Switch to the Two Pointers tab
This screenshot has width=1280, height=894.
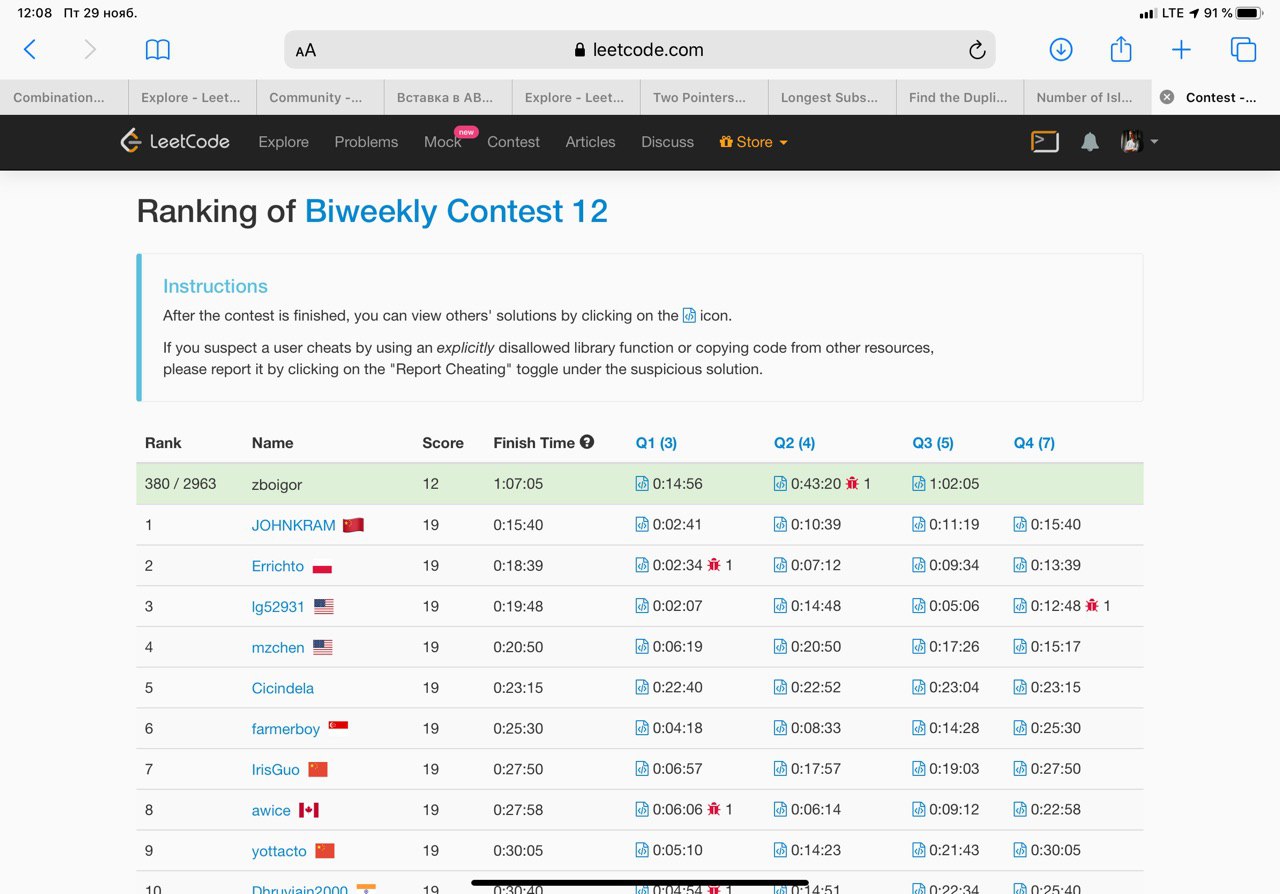(x=704, y=97)
